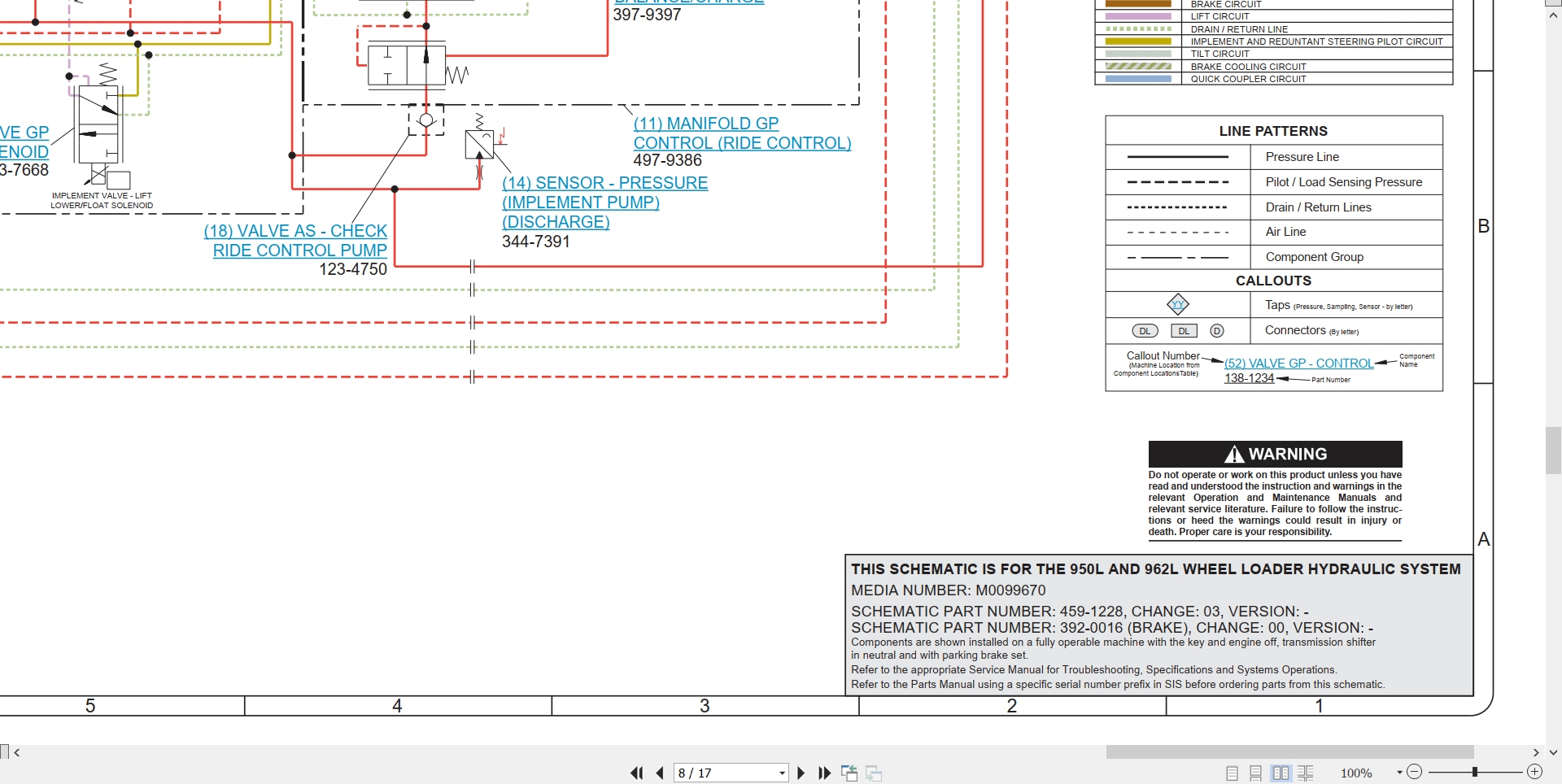1562x784 pixels.
Task: Click the horizontal scrollbar thumb
Action: click(x=1289, y=752)
